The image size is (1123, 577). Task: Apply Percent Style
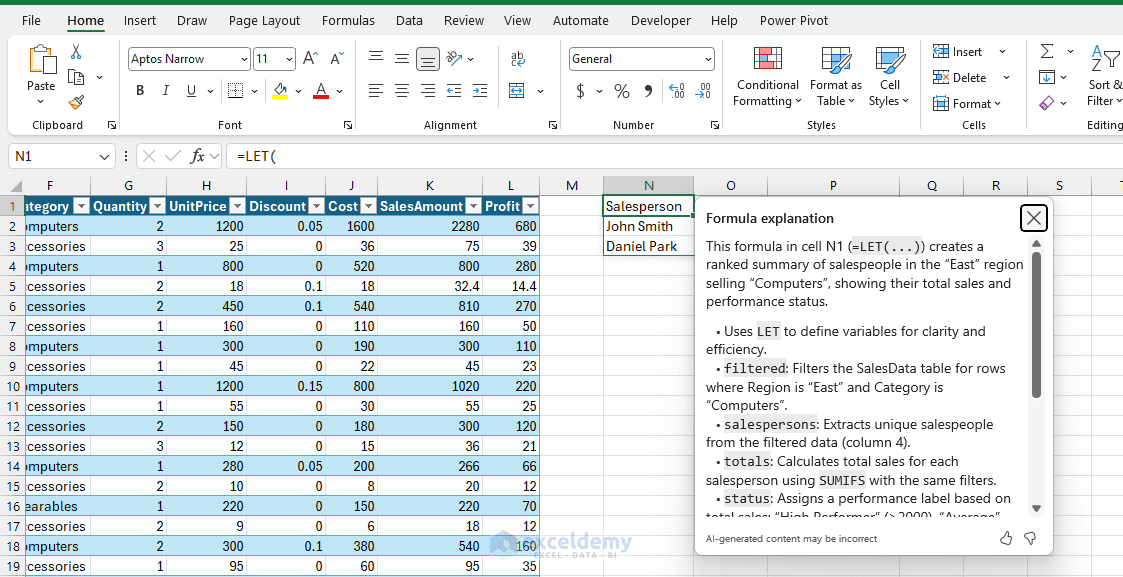click(622, 91)
